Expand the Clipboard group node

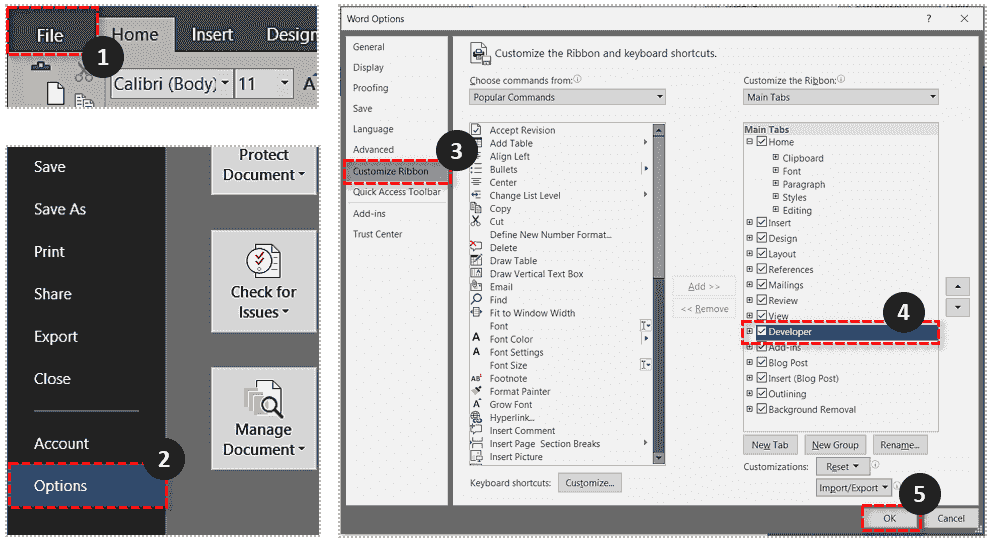coord(776,157)
